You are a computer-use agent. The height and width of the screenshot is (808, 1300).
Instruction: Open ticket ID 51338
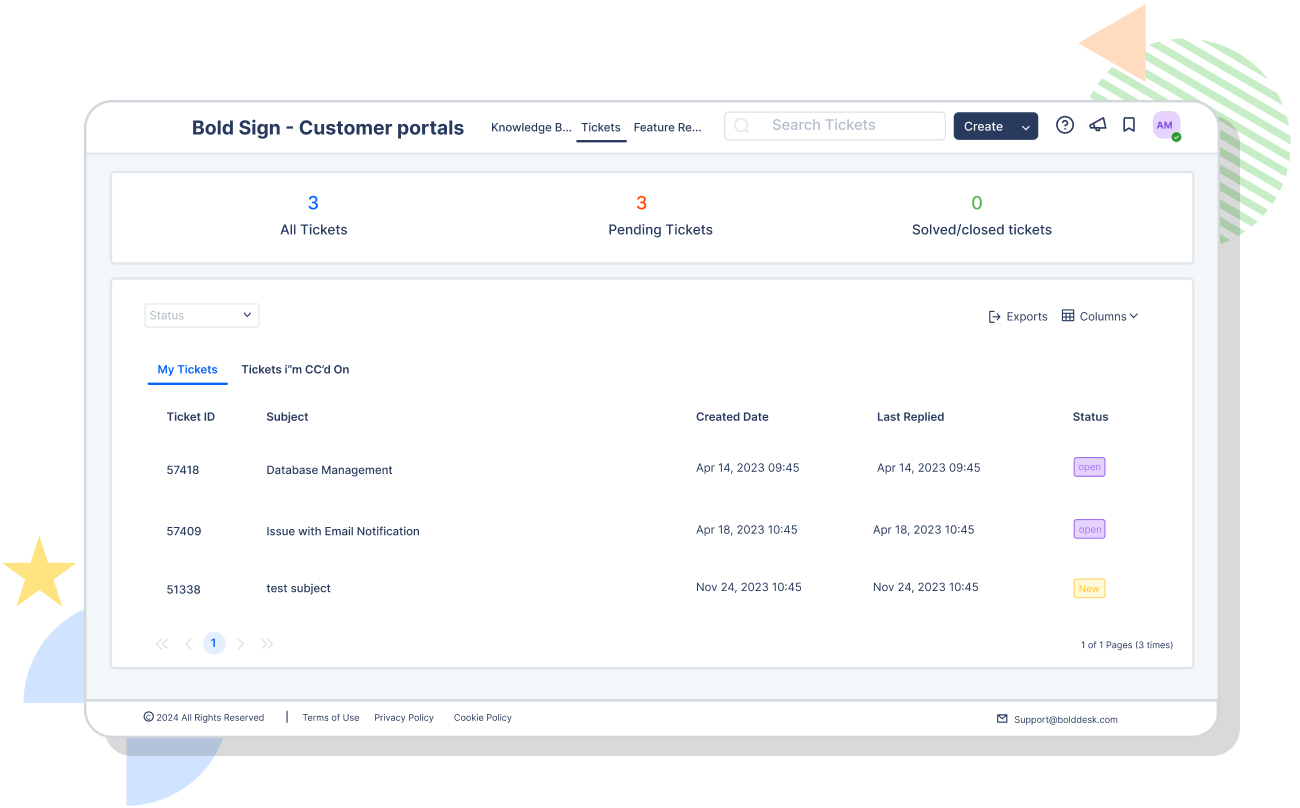(184, 590)
